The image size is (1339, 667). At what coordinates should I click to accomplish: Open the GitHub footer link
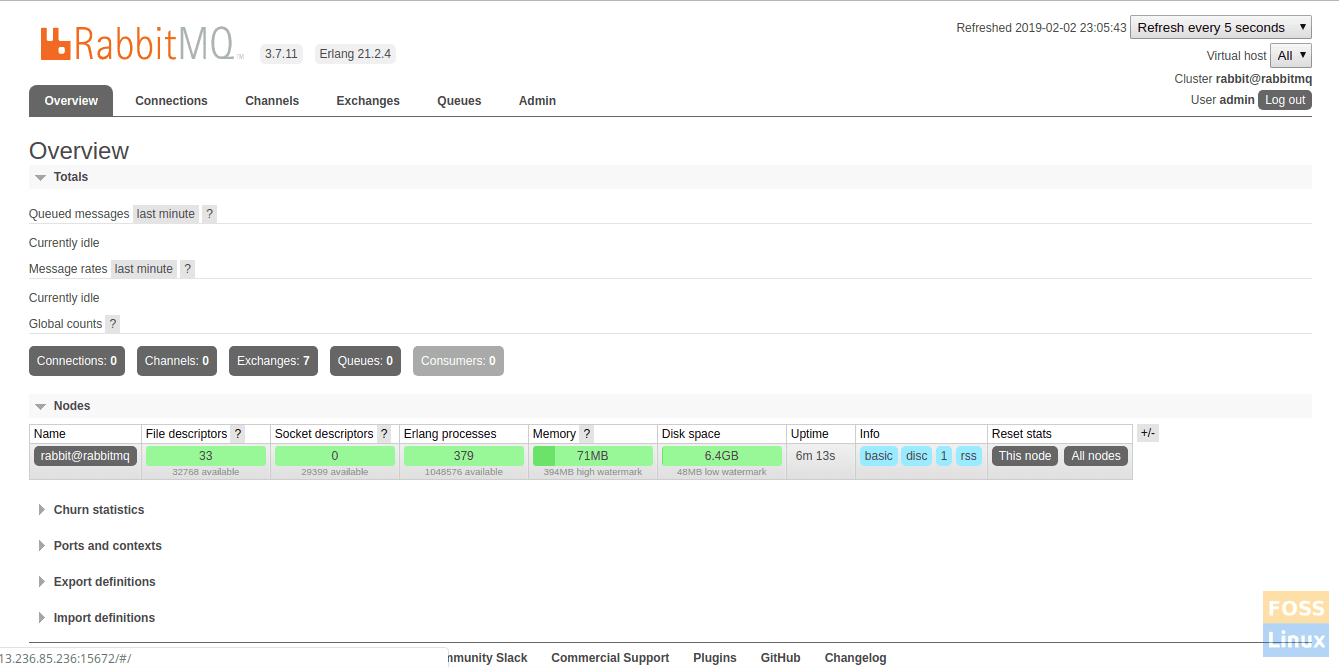pos(780,658)
